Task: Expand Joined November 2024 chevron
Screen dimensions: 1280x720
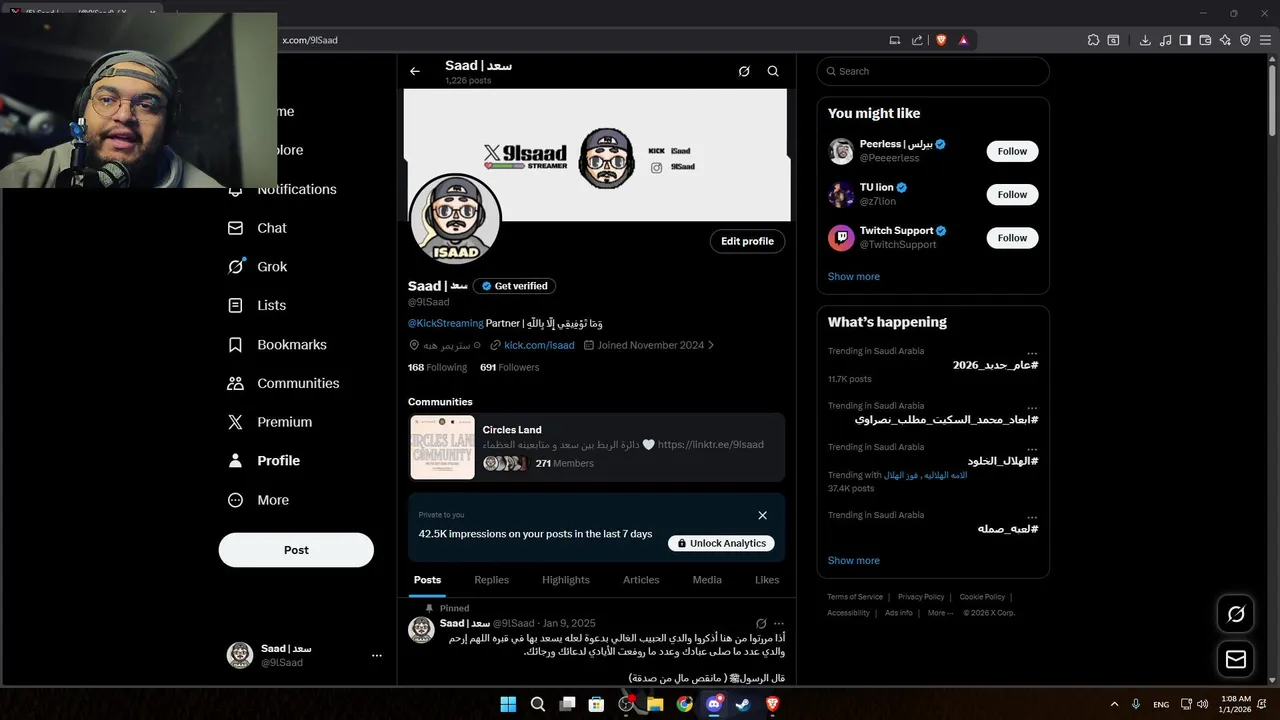Action: point(711,345)
